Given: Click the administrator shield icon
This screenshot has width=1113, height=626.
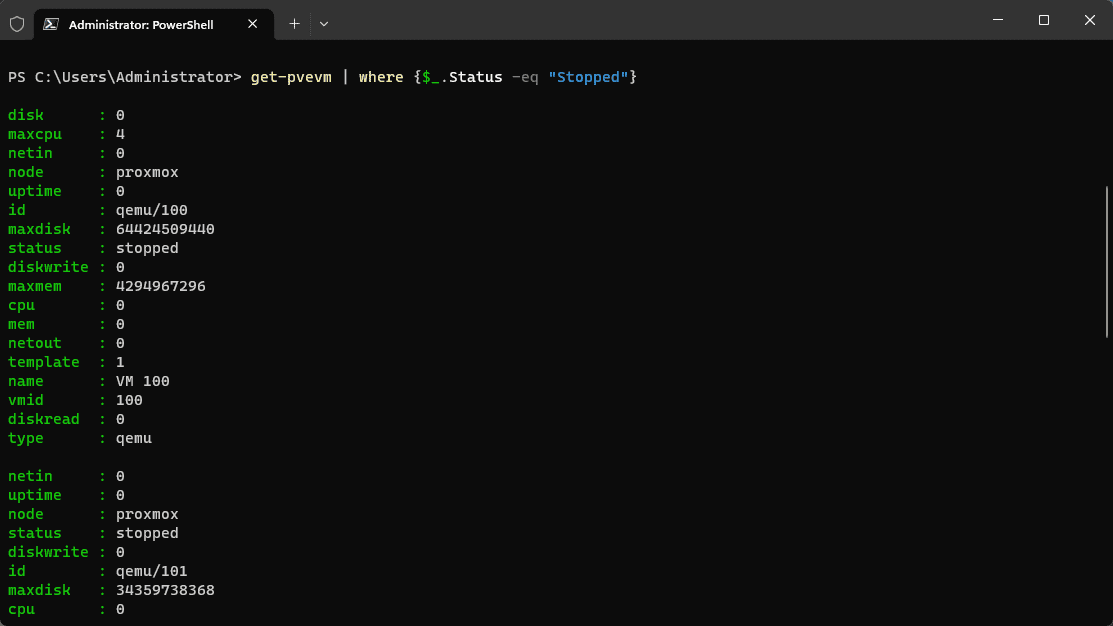Looking at the screenshot, I should 17,24.
